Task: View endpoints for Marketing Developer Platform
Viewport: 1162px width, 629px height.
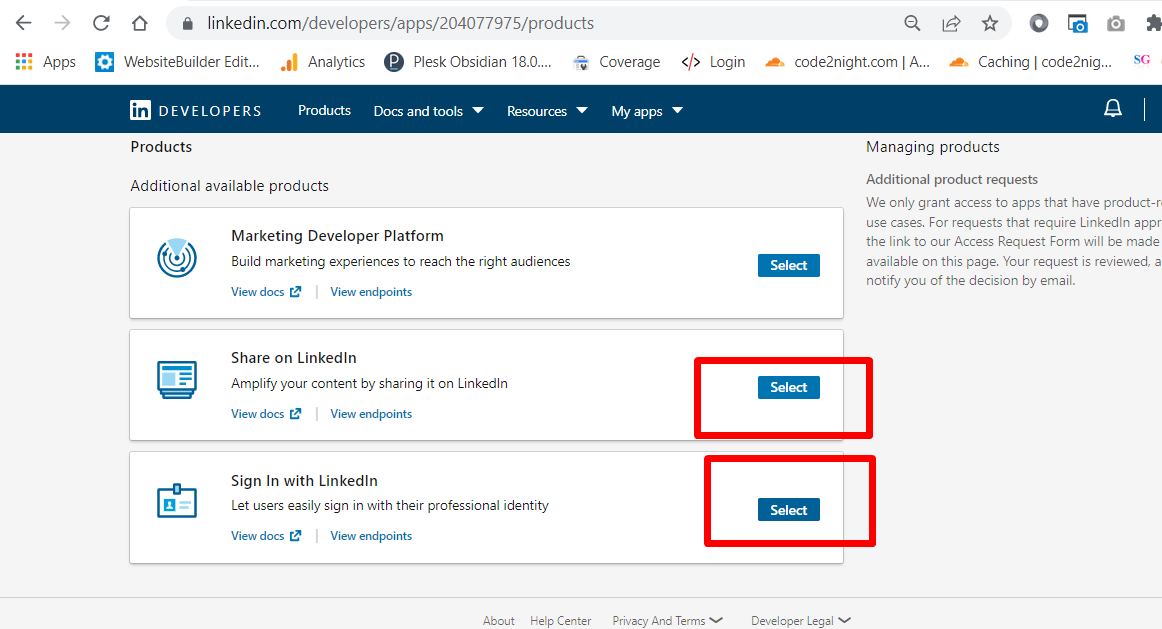Action: [371, 292]
